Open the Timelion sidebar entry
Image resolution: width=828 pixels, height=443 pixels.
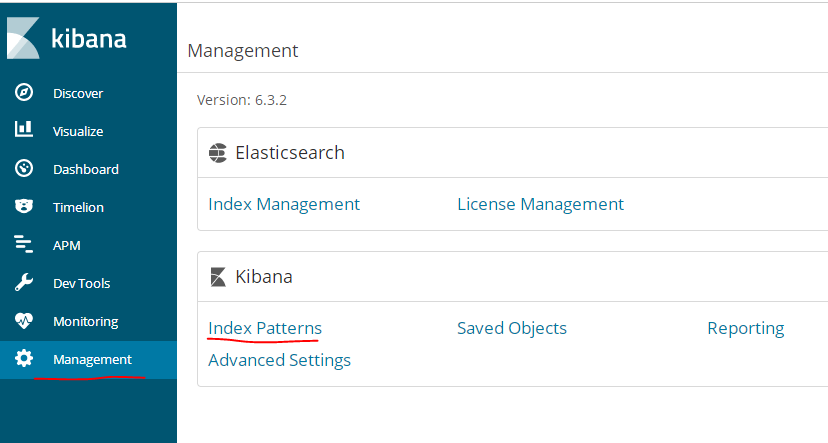[78, 208]
